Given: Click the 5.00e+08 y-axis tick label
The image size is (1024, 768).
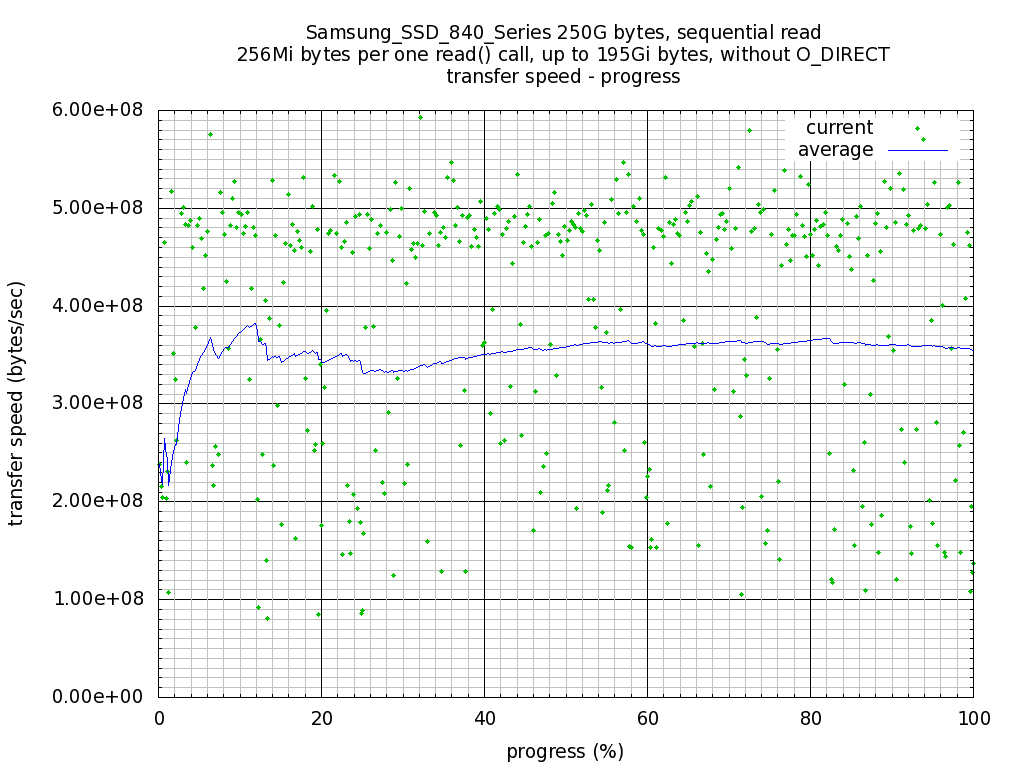Looking at the screenshot, I should tap(97, 208).
